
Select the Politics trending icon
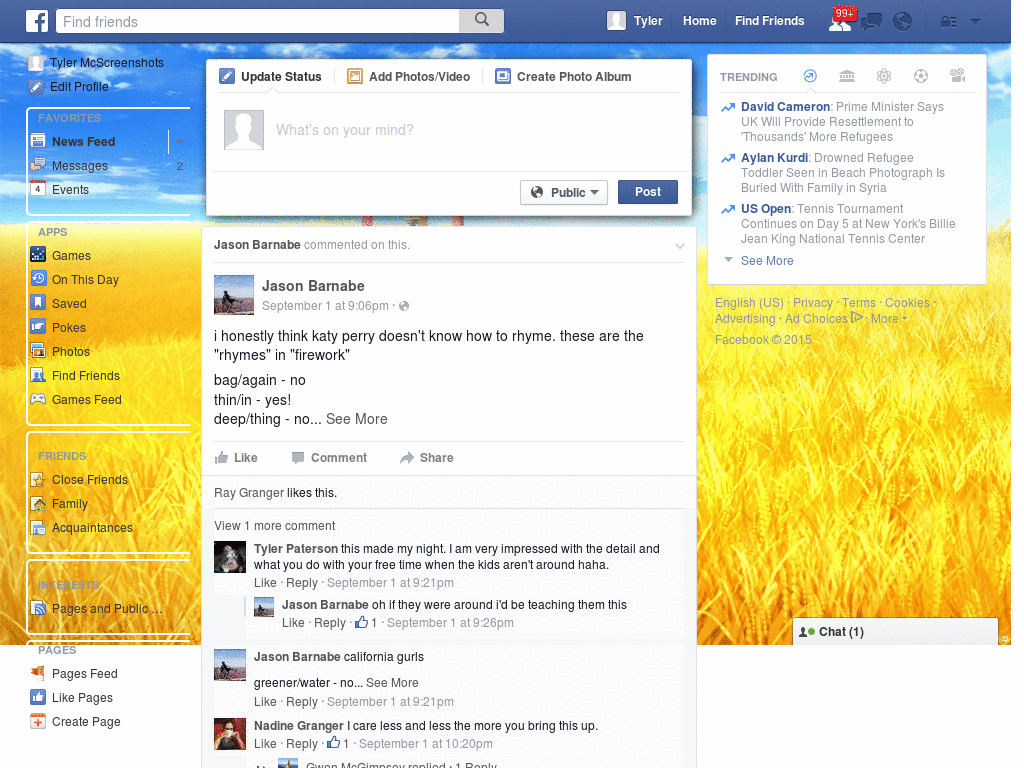pos(847,76)
